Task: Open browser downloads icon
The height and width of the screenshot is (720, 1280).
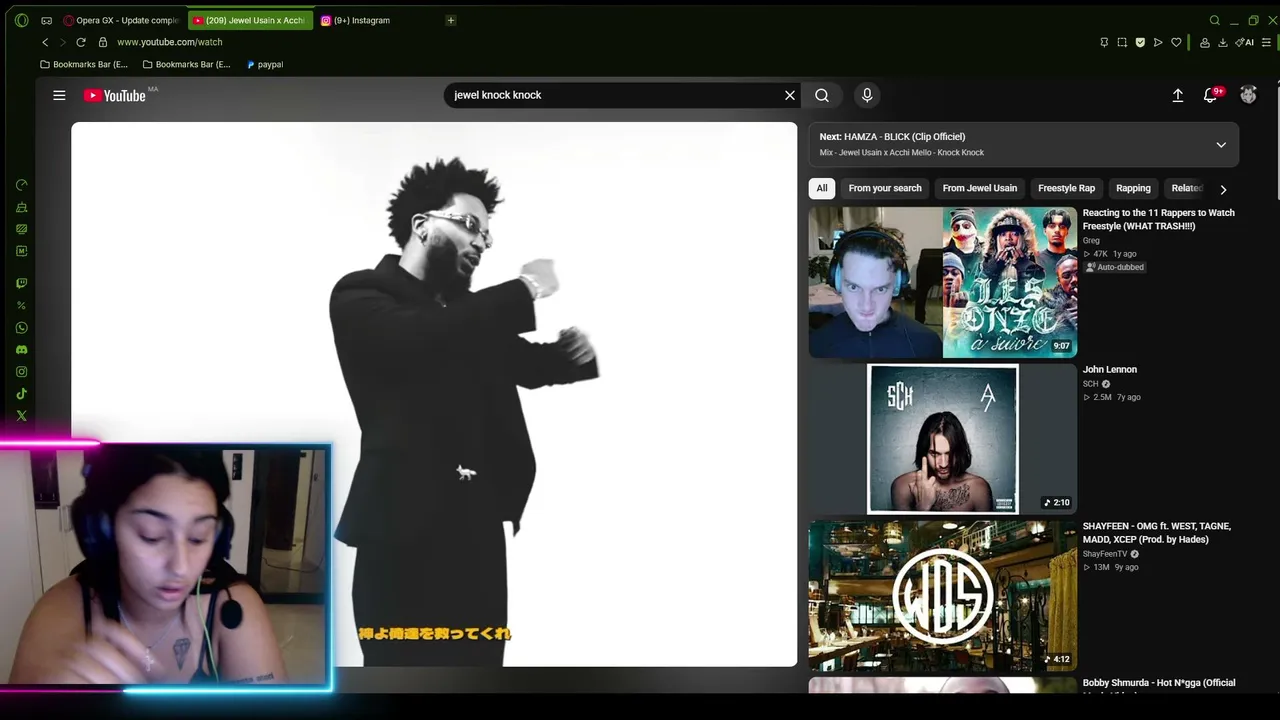Action: [1222, 42]
